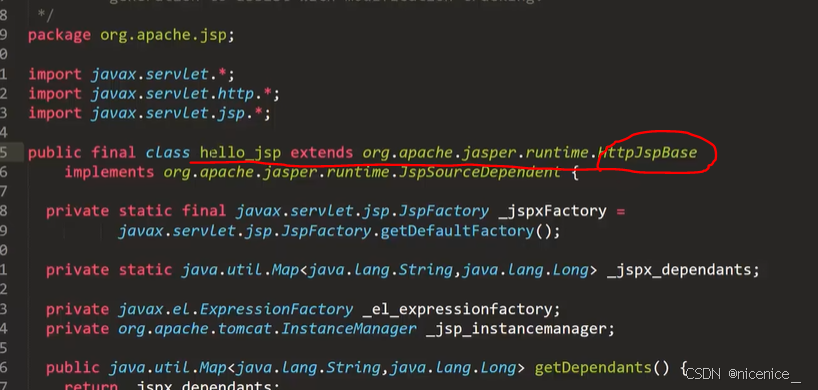This screenshot has height=390, width=818.
Task: Click the "extends" keyword in class declaration
Action: click(x=322, y=153)
